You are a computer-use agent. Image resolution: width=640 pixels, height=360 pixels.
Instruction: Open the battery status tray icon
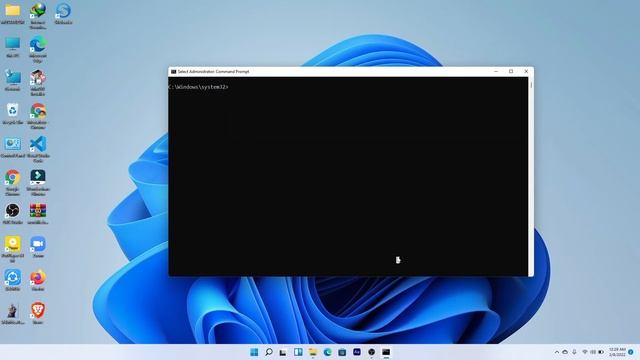(601, 352)
